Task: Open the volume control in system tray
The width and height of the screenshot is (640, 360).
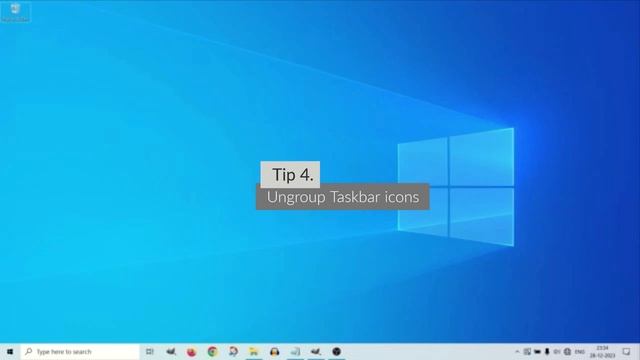Action: coord(557,351)
